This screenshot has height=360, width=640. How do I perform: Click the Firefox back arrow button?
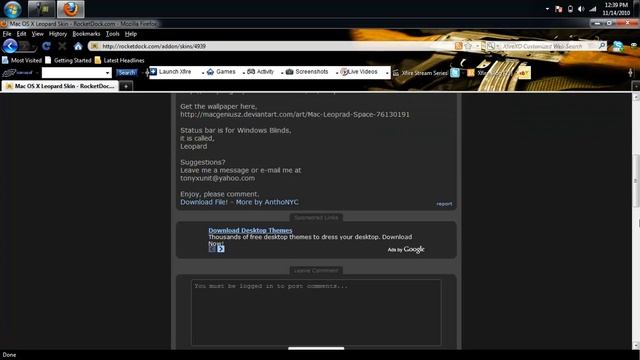pyautogui.click(x=10, y=46)
